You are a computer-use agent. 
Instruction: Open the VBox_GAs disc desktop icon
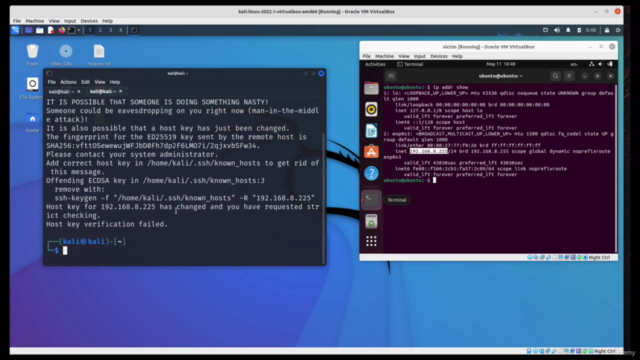65,55
